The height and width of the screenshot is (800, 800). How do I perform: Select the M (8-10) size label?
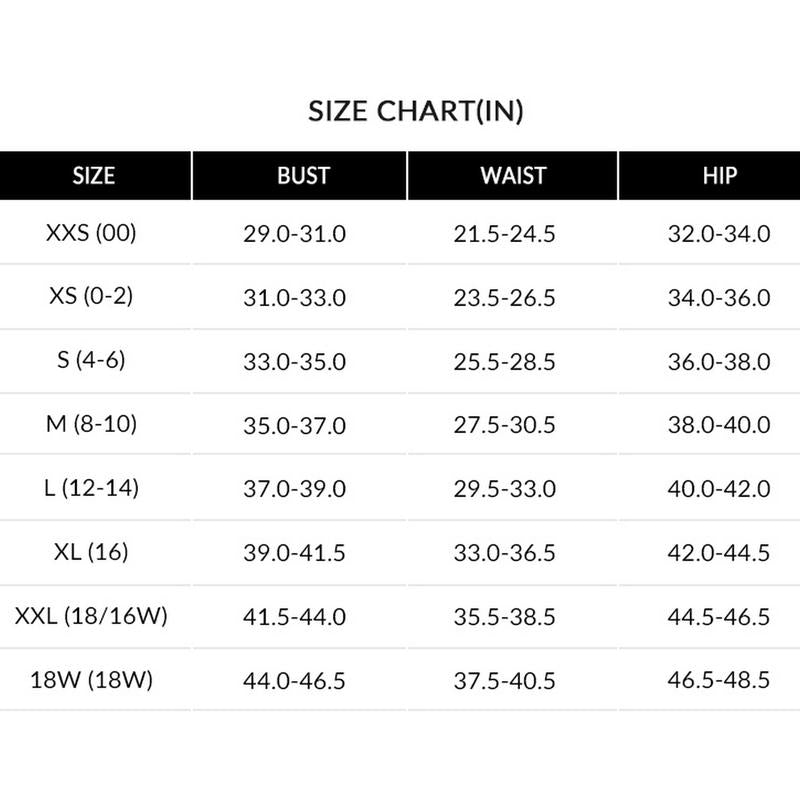[x=91, y=423]
